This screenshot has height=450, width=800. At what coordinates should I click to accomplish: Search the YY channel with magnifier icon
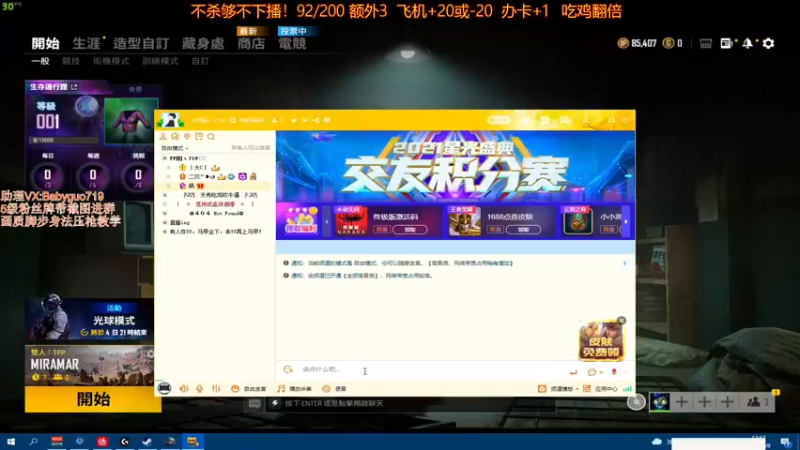[x=211, y=137]
